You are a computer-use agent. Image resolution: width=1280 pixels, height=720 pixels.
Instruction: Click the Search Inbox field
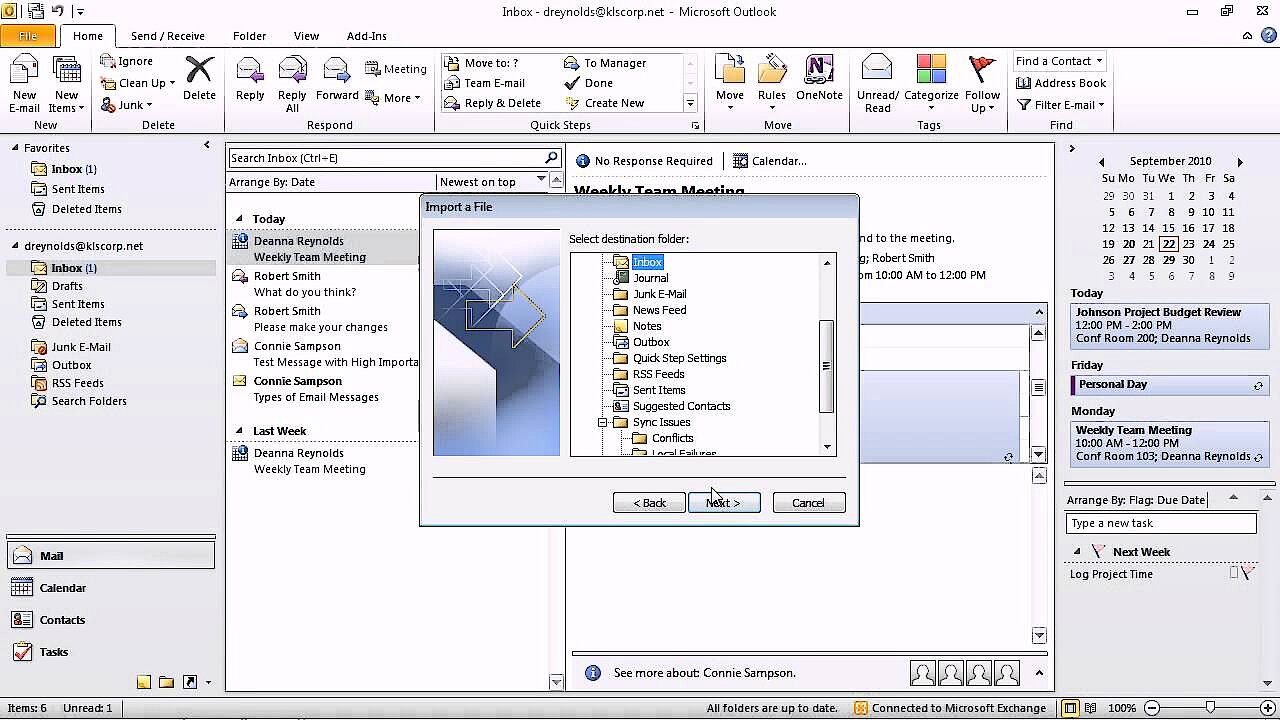[385, 158]
